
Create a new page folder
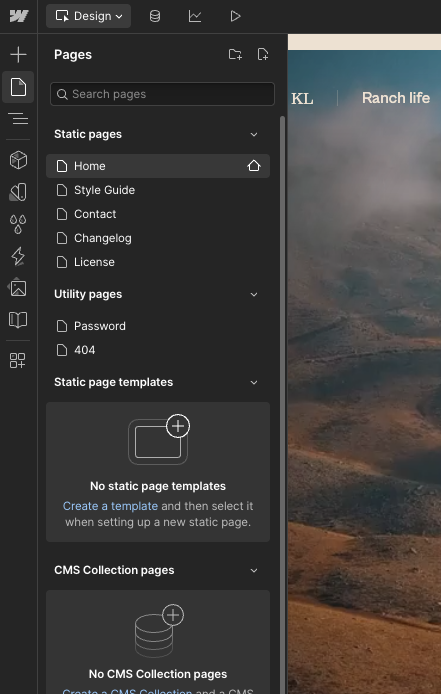click(x=235, y=54)
